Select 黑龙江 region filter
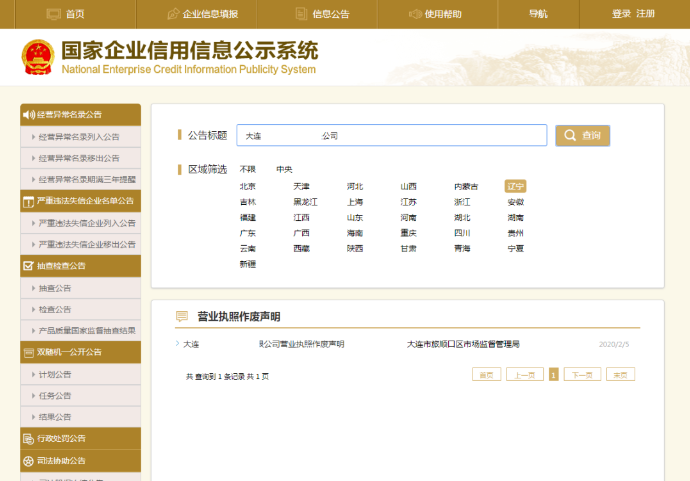Viewport: 690px width, 481px height. tap(305, 202)
